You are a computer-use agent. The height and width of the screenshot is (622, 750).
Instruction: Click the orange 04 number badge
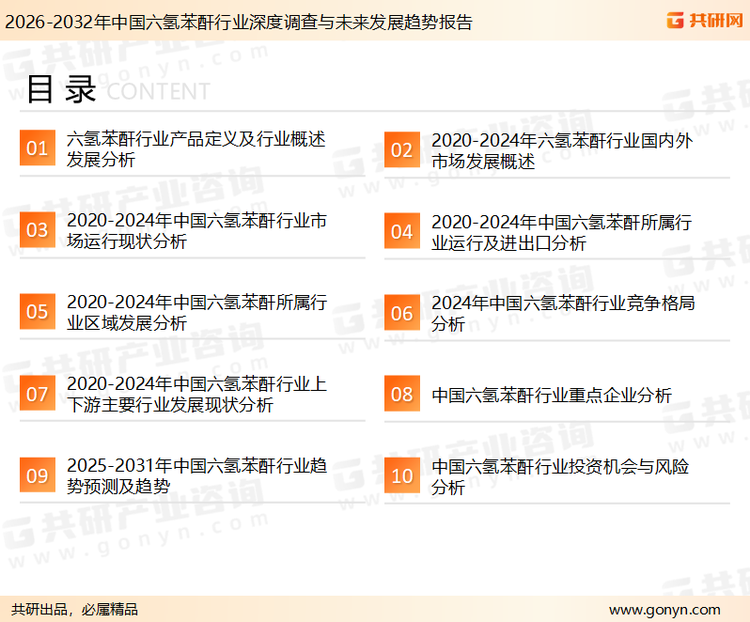click(402, 231)
